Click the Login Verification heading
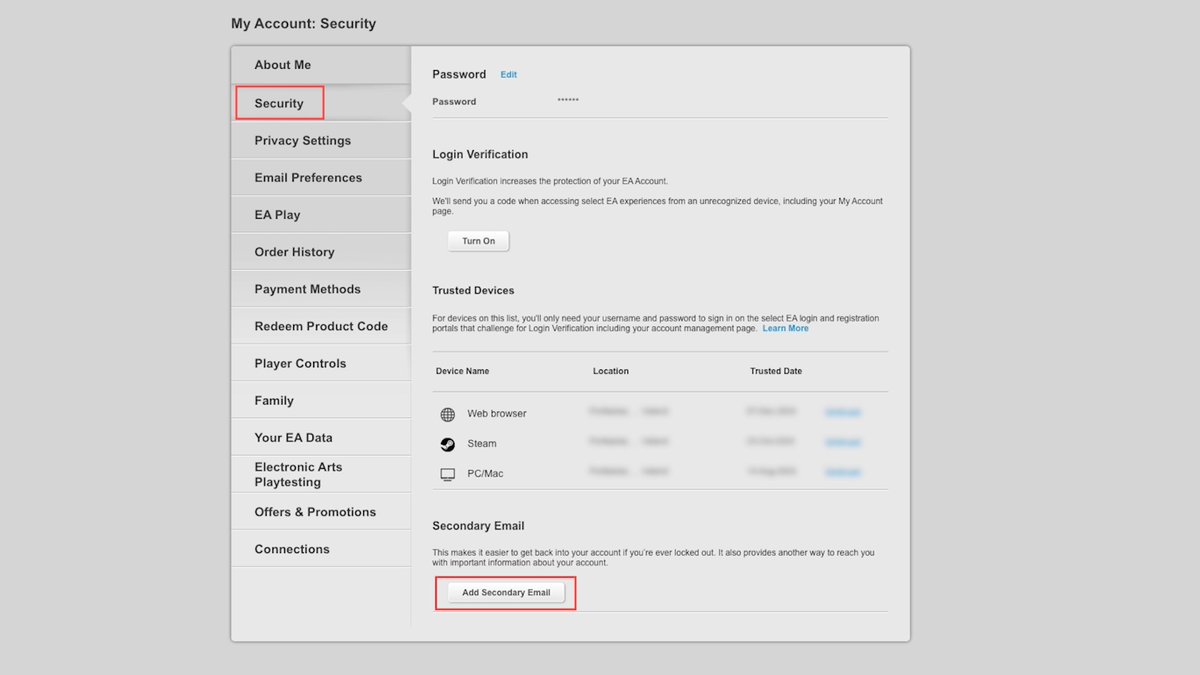Image resolution: width=1200 pixels, height=675 pixels. pyautogui.click(x=480, y=155)
